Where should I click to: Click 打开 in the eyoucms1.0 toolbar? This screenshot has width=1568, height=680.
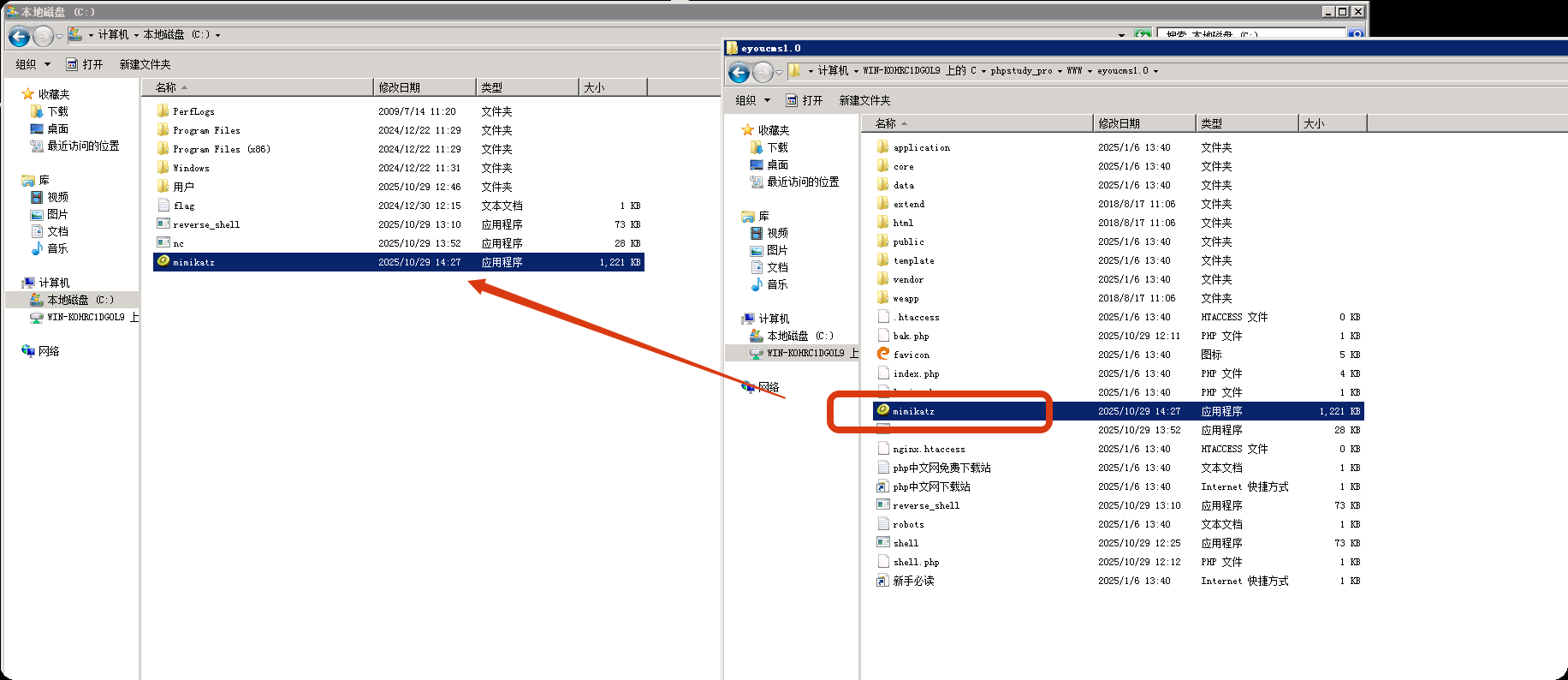coord(805,100)
